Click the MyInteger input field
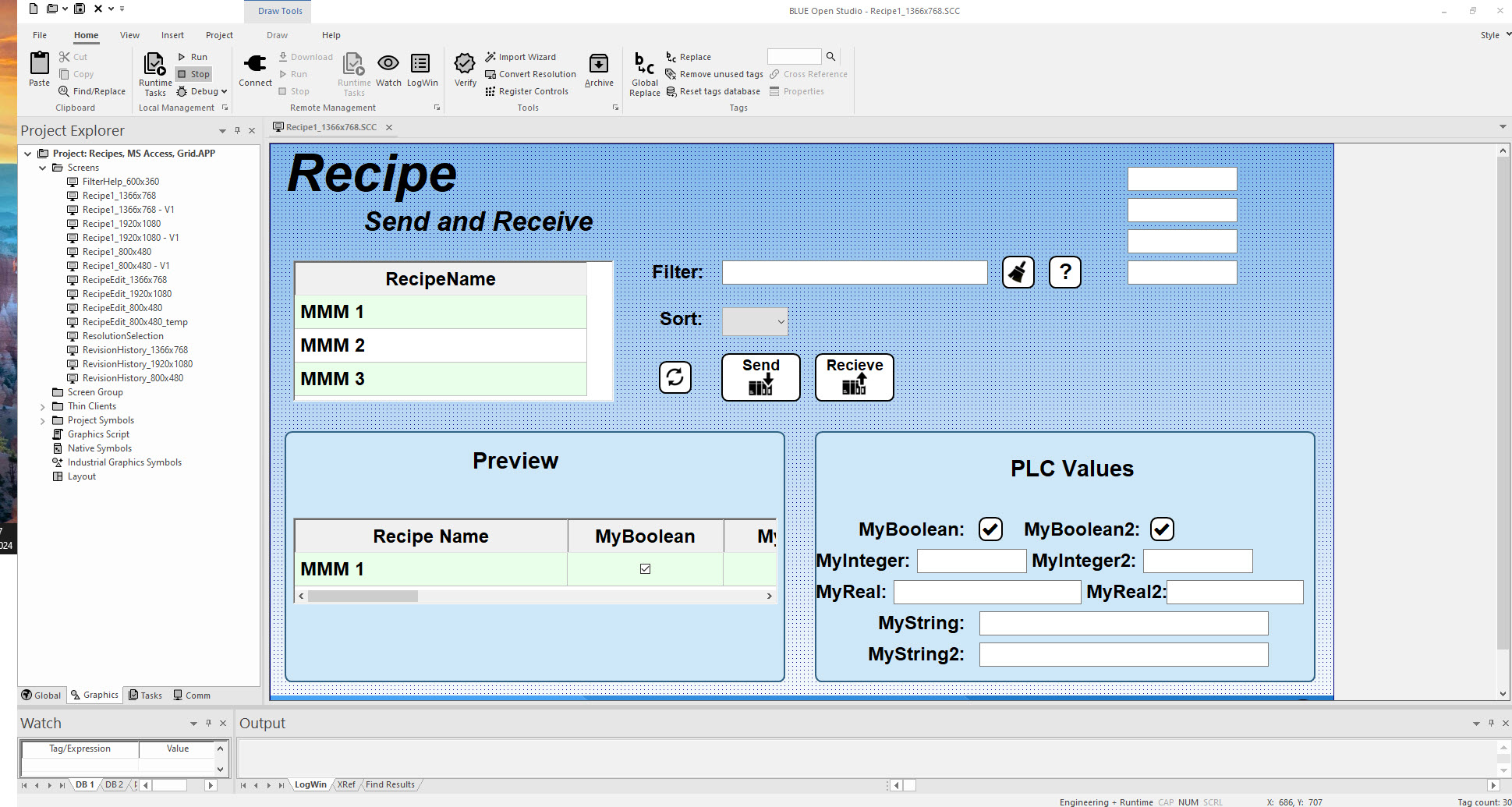 point(972,561)
